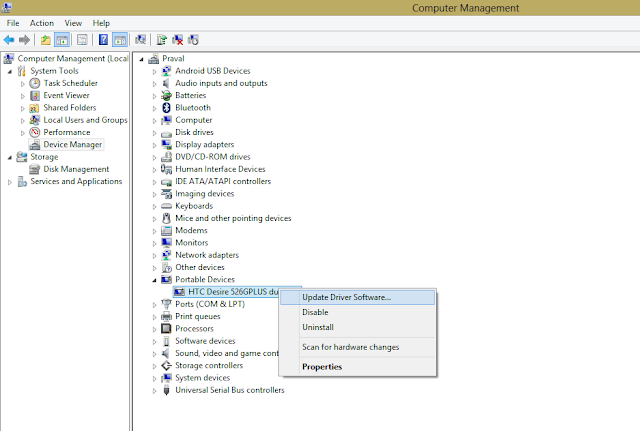The width and height of the screenshot is (640, 431).
Task: Click the Android USB Devices icon
Action: point(166,71)
